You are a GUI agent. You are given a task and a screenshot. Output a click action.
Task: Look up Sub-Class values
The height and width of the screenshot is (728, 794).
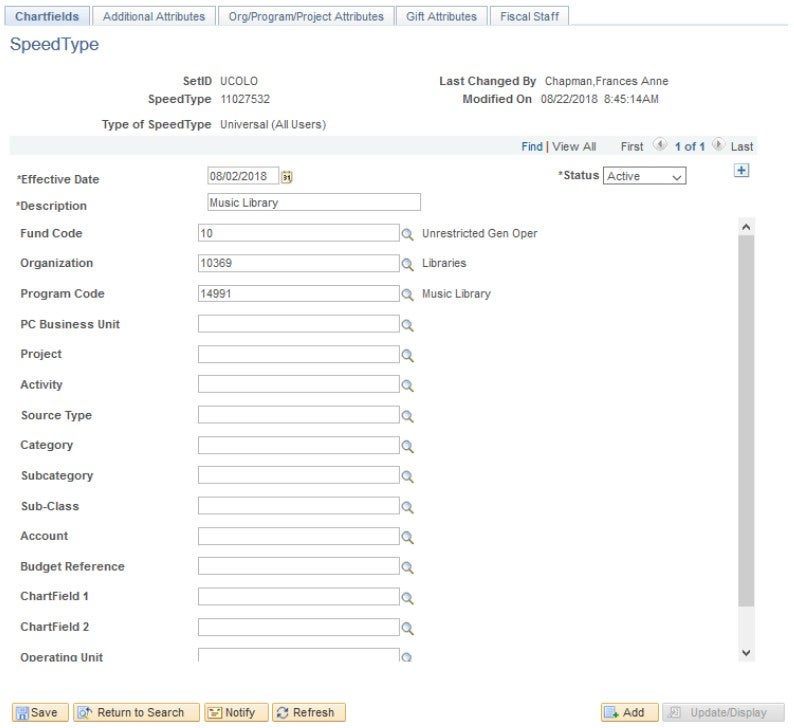(407, 507)
